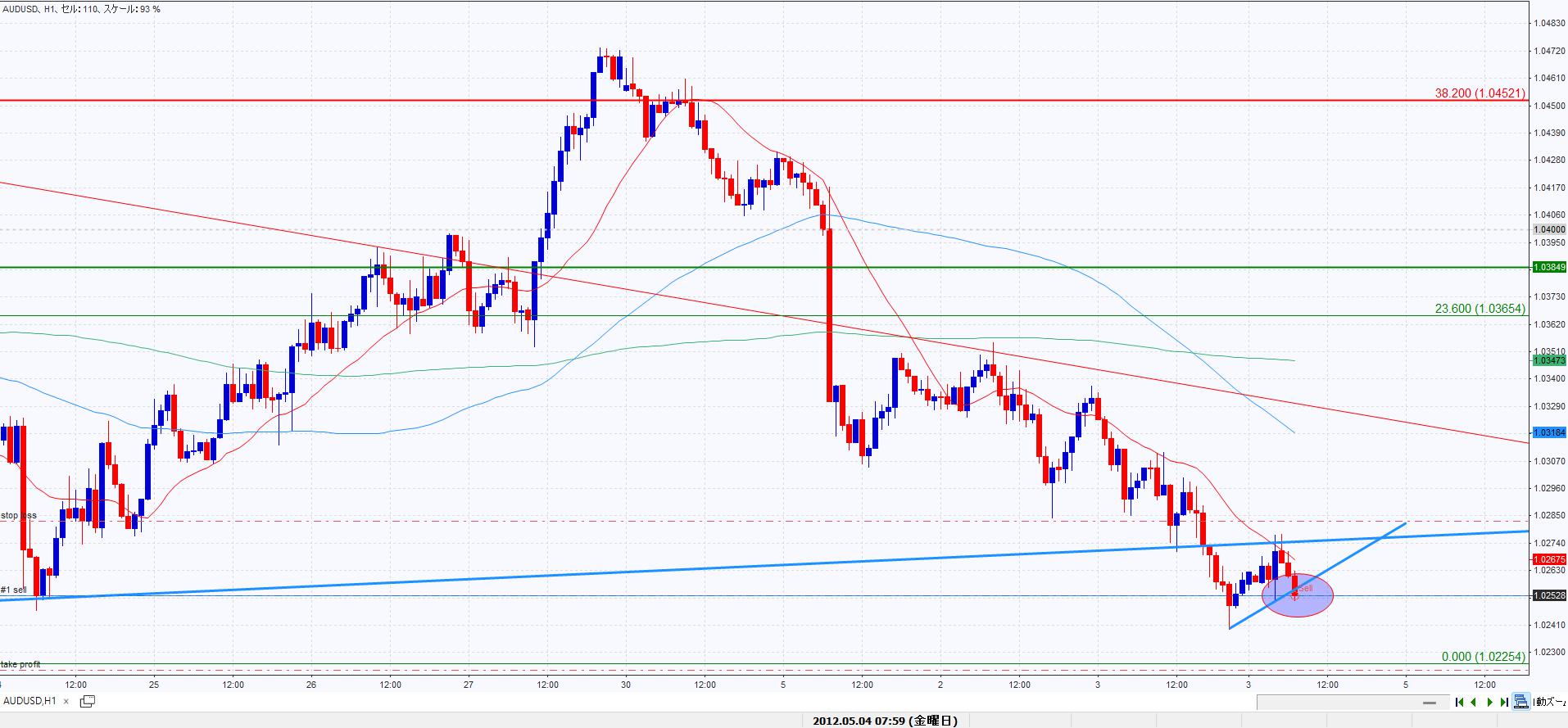
Task: Click the 38.200 (1.04521) Fibonacci label
Action: pos(1480,93)
